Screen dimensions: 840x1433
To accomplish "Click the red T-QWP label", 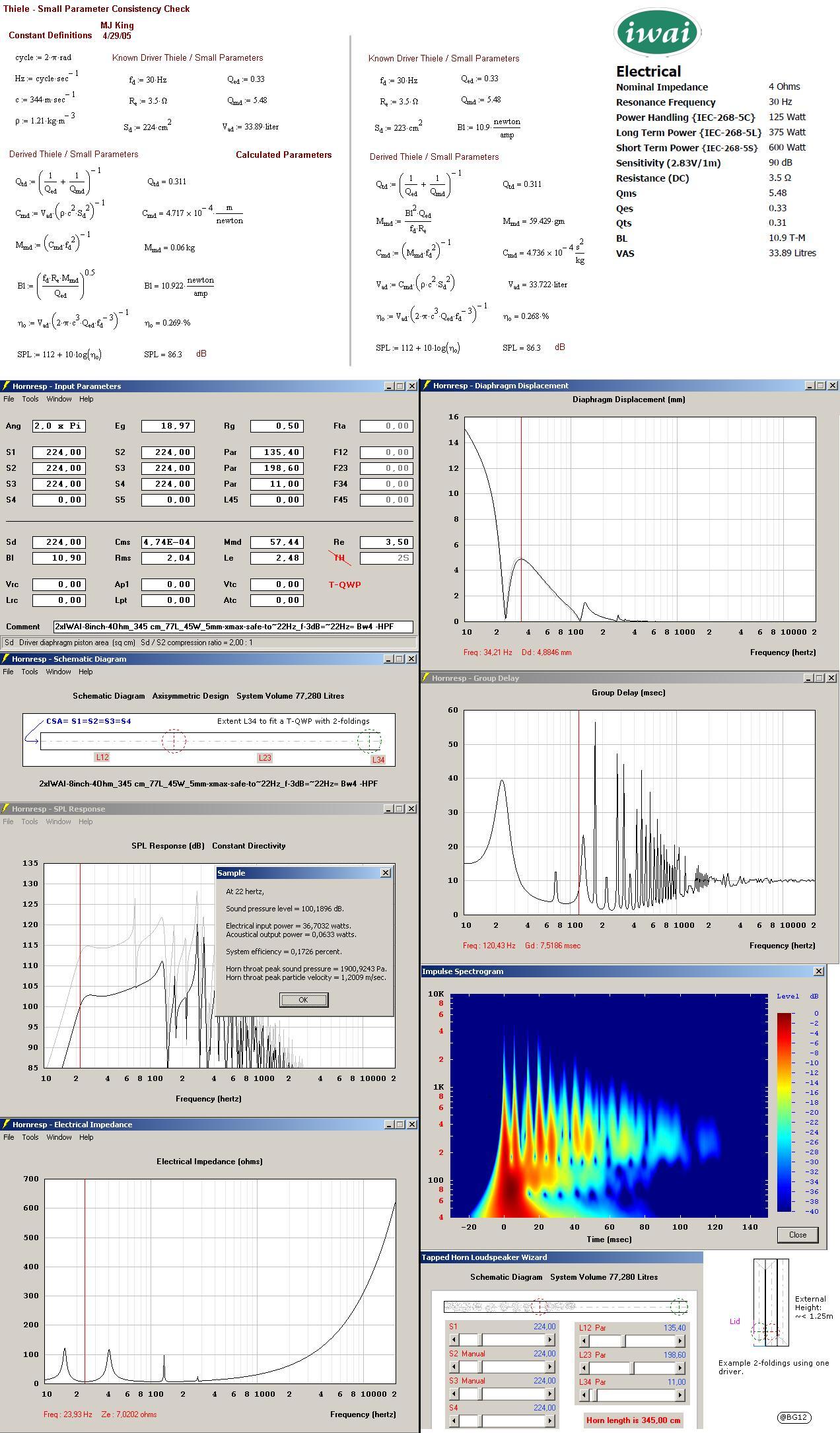I will point(345,584).
